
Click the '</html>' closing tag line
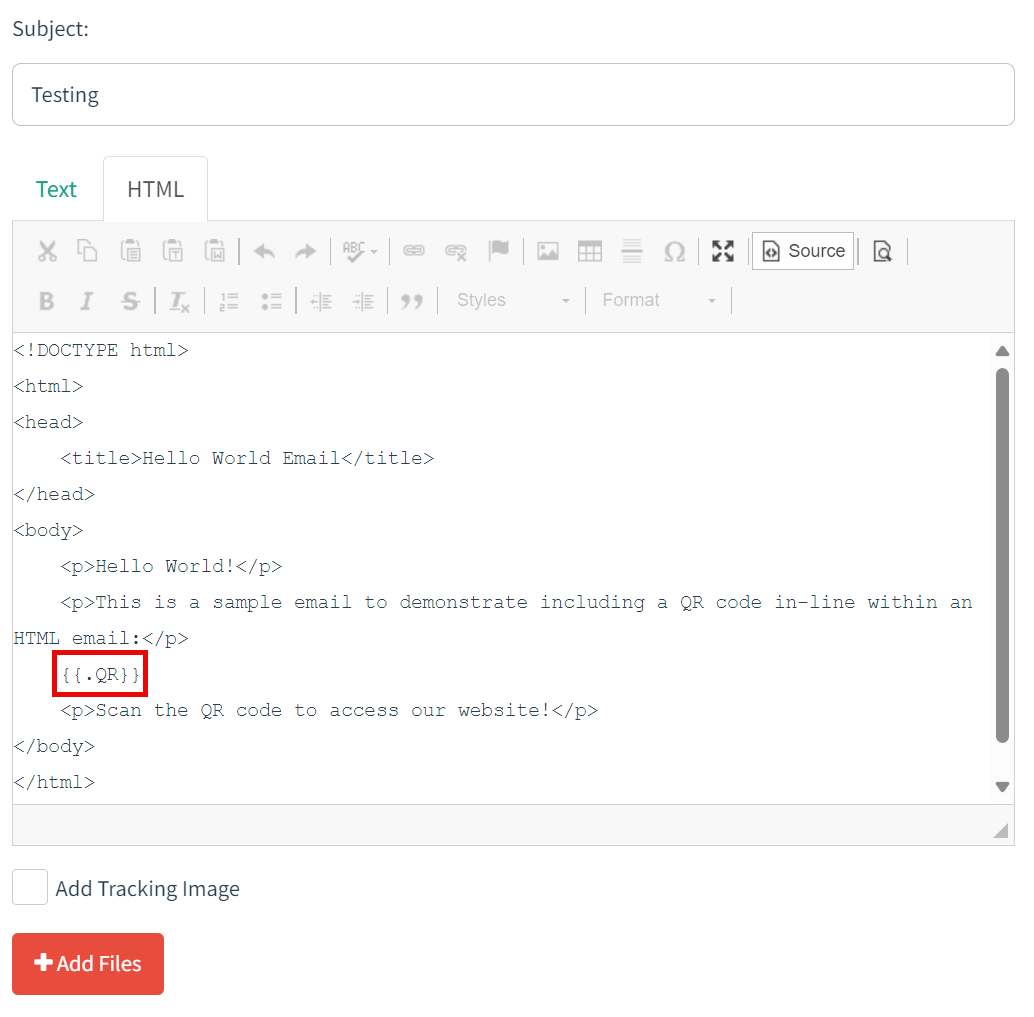(x=54, y=782)
